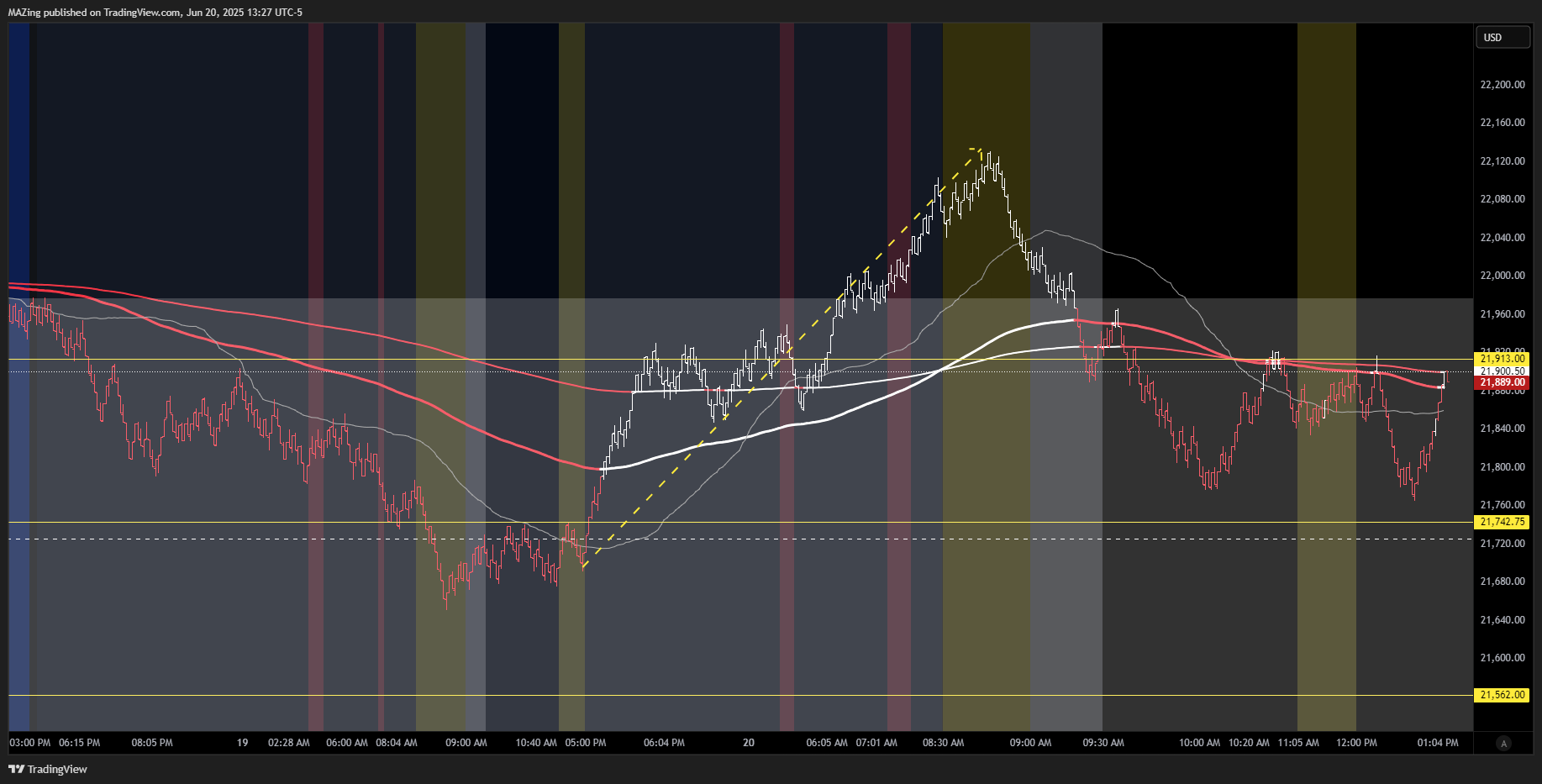Click the 08:30 AM time axis label
The width and height of the screenshot is (1542, 784).
pos(944,743)
